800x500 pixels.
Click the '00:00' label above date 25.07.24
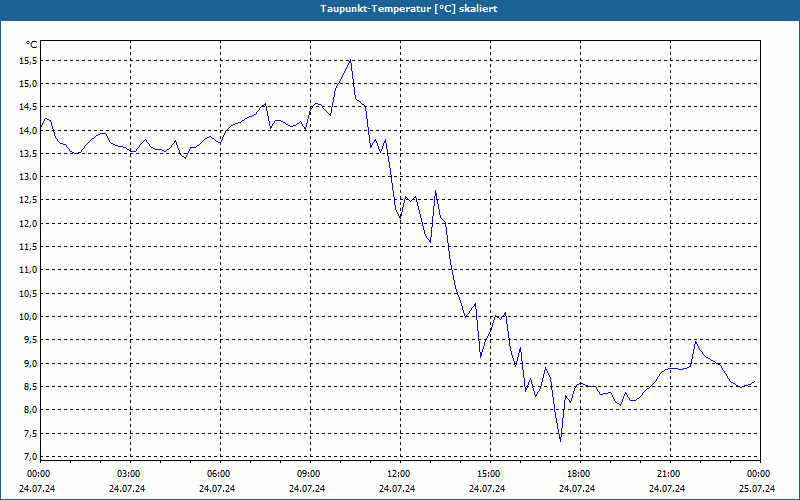click(760, 474)
